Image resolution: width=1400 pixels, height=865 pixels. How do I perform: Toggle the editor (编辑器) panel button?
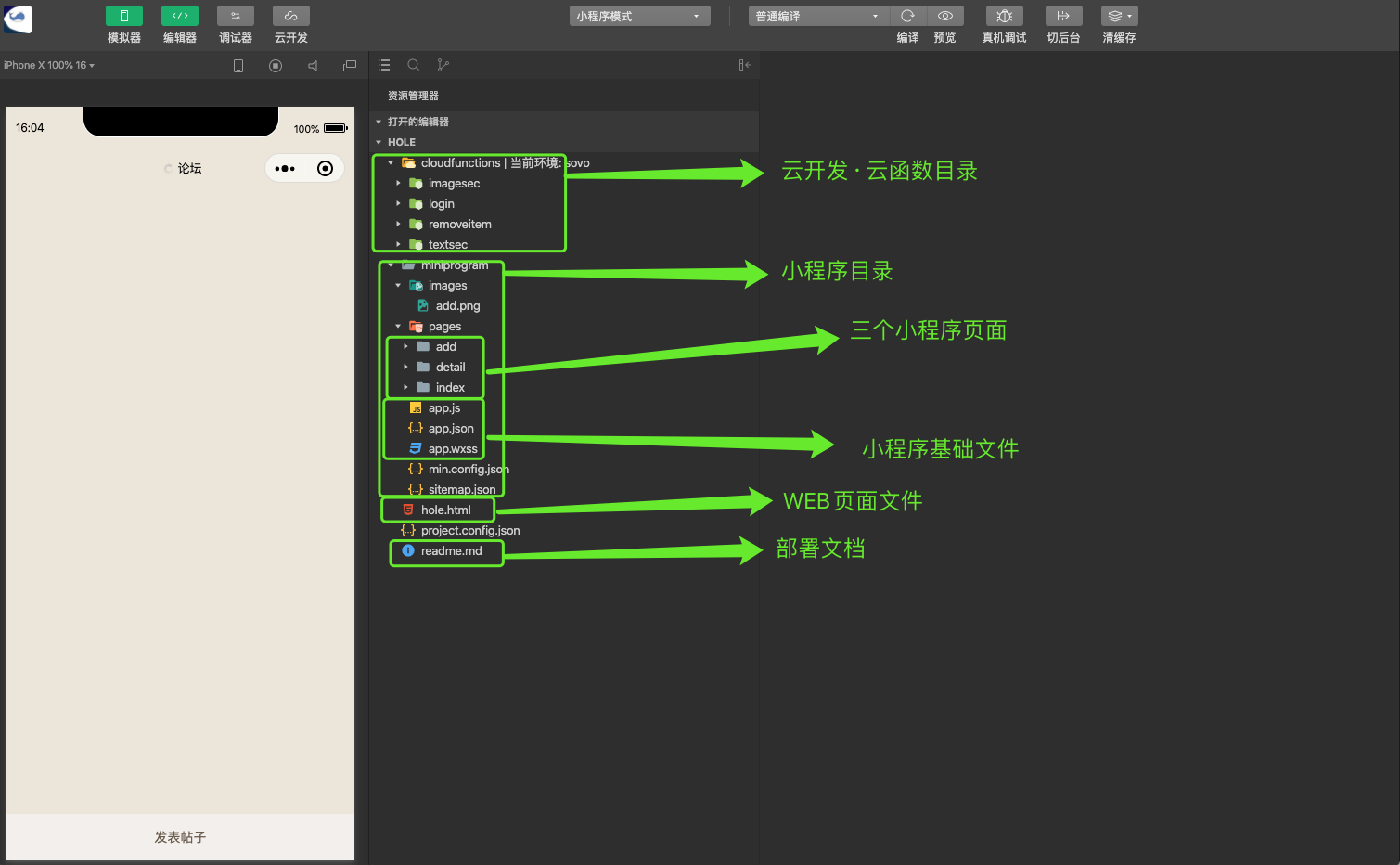180,16
